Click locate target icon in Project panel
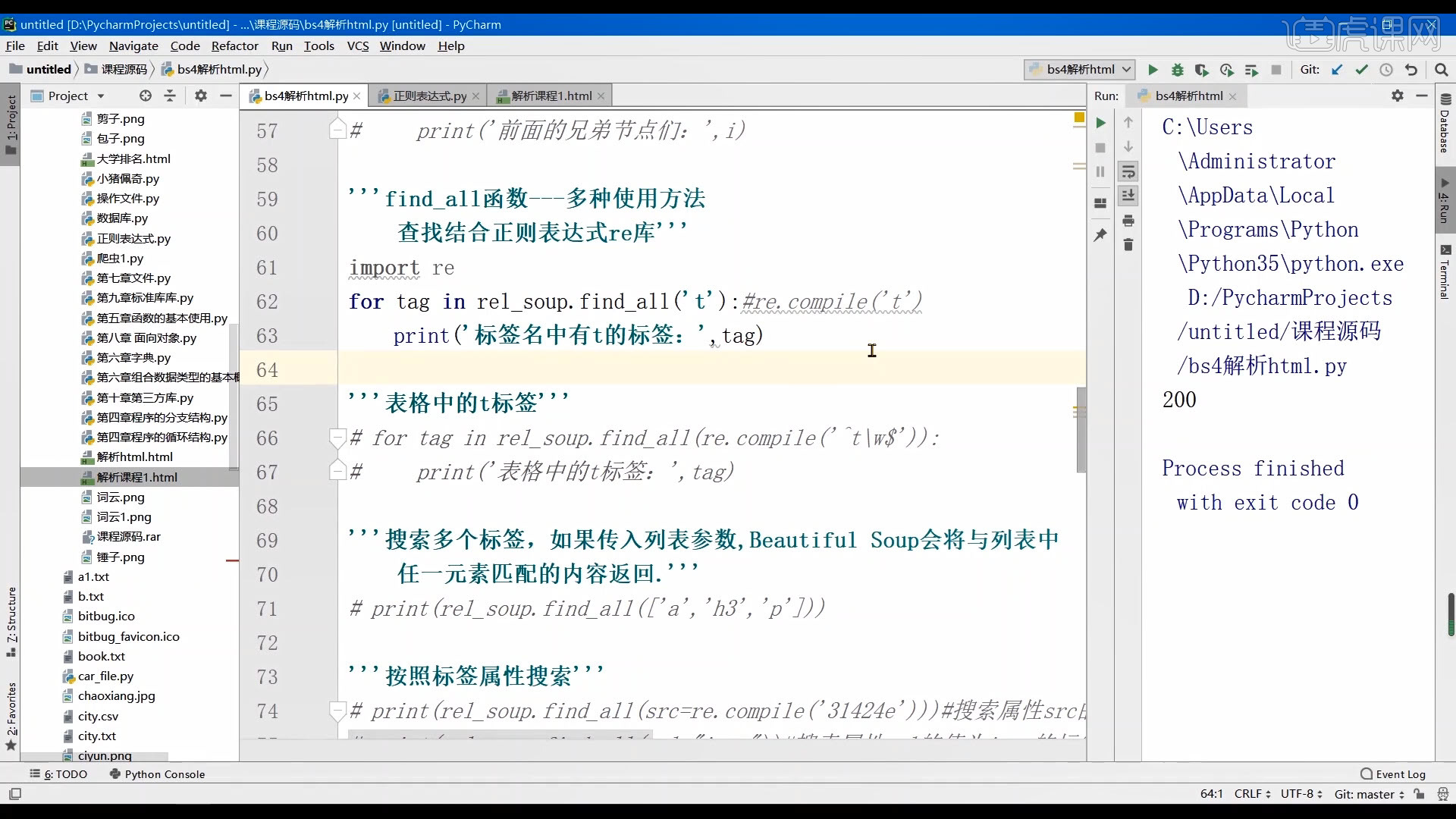This screenshot has height=819, width=1456. pyautogui.click(x=146, y=96)
